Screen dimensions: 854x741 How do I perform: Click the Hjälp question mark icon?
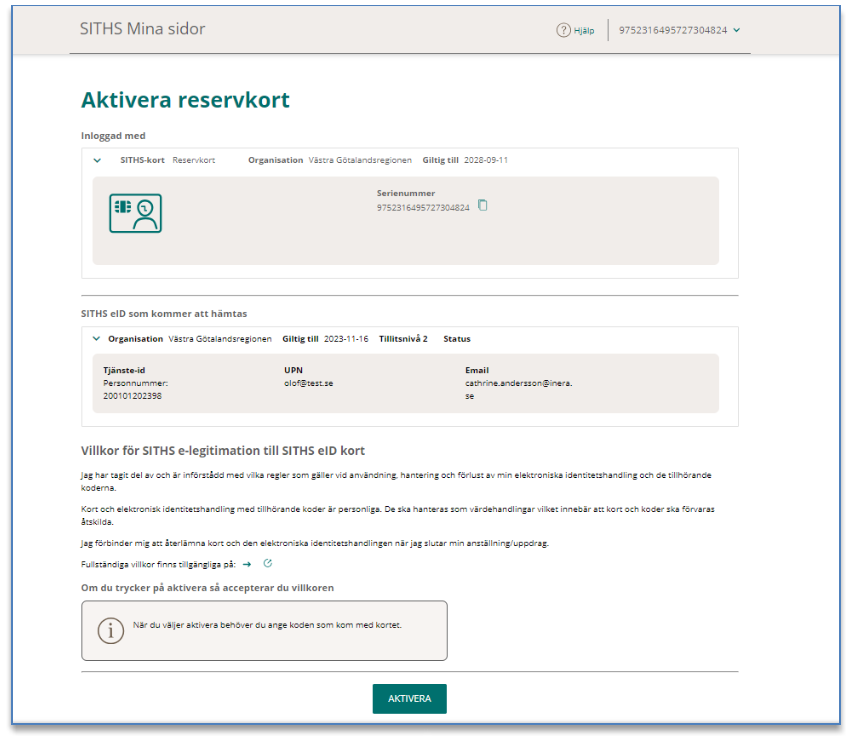pyautogui.click(x=563, y=30)
